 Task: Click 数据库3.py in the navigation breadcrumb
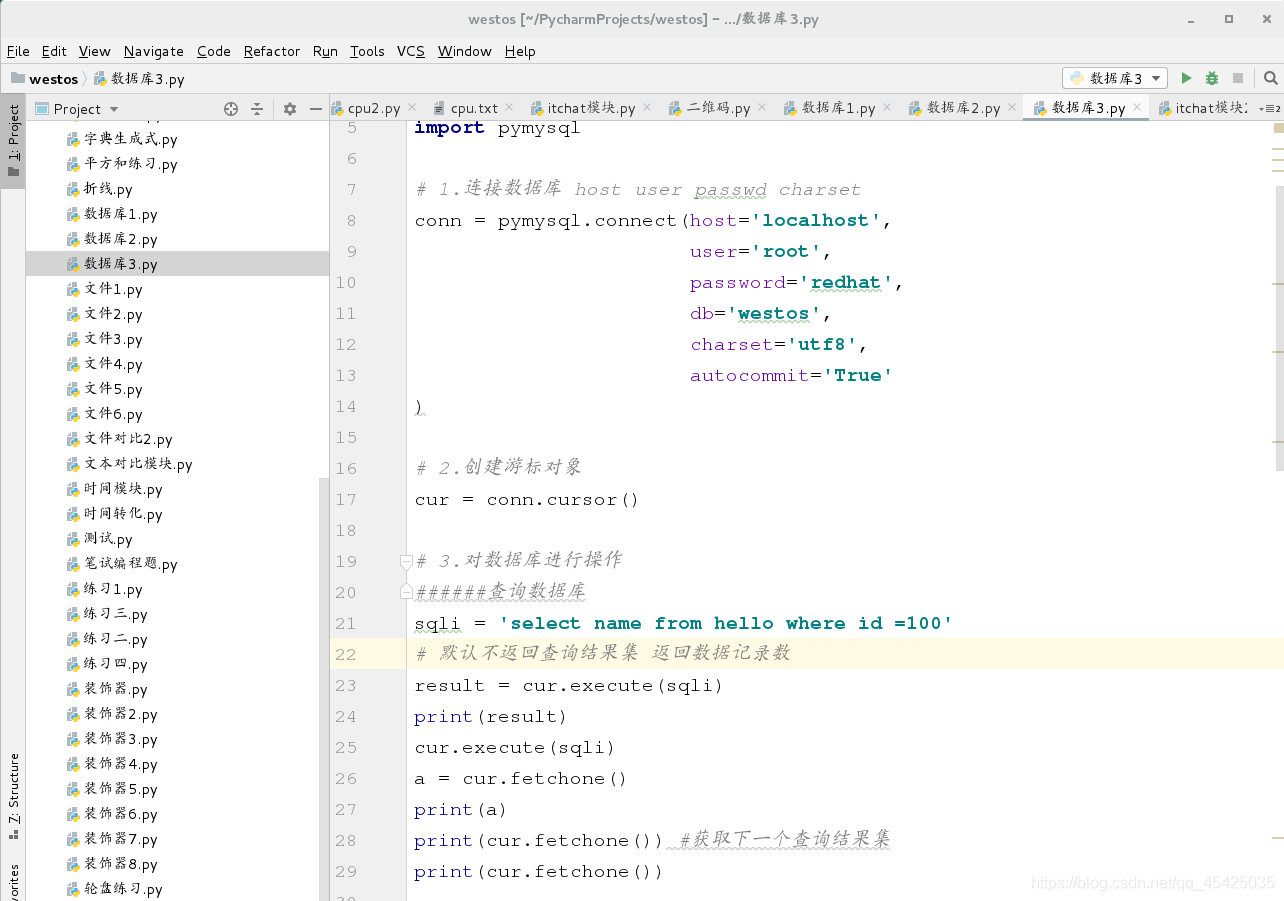tap(139, 79)
